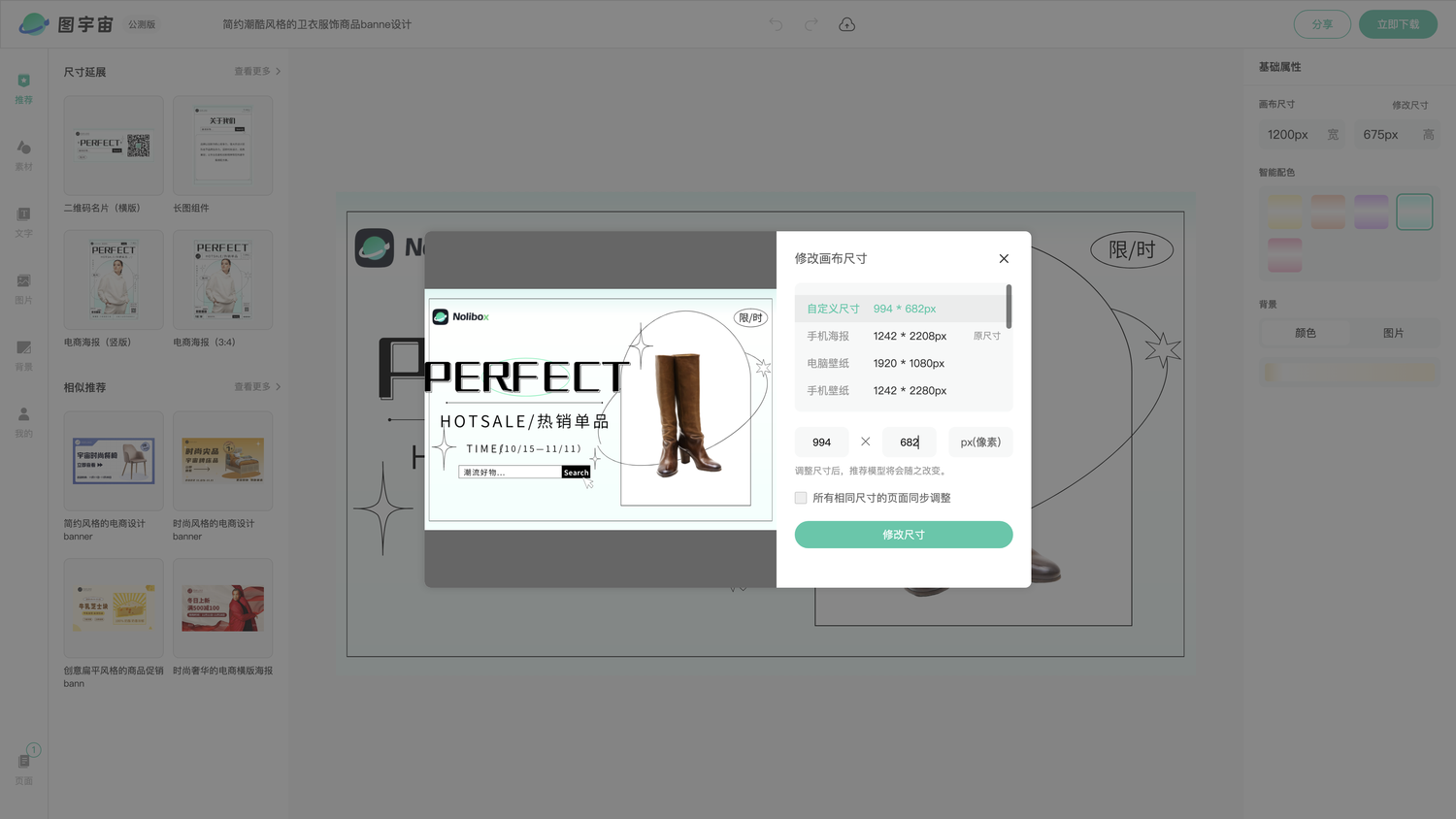Expand 查看更多 for 相似推荐
1456x819 pixels.
[257, 387]
